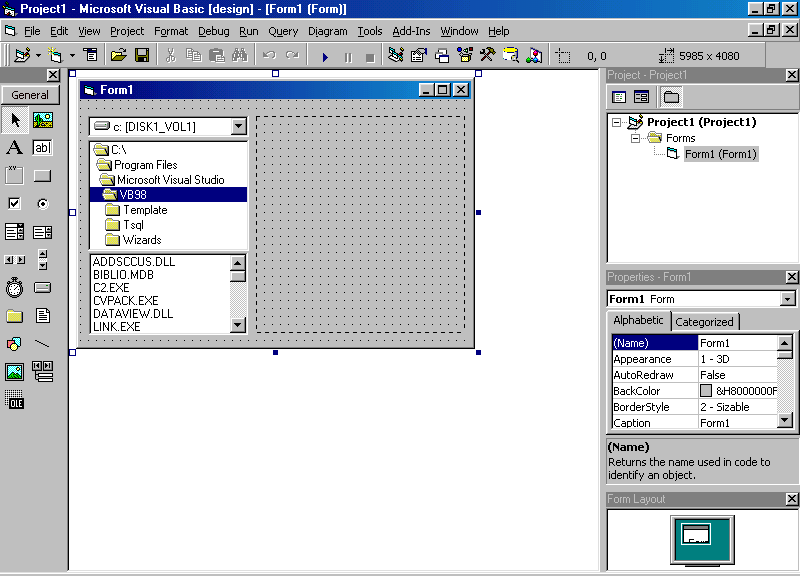Save the project with the floppy disk icon
Image resolution: width=800 pixels, height=576 pixels.
coord(142,55)
